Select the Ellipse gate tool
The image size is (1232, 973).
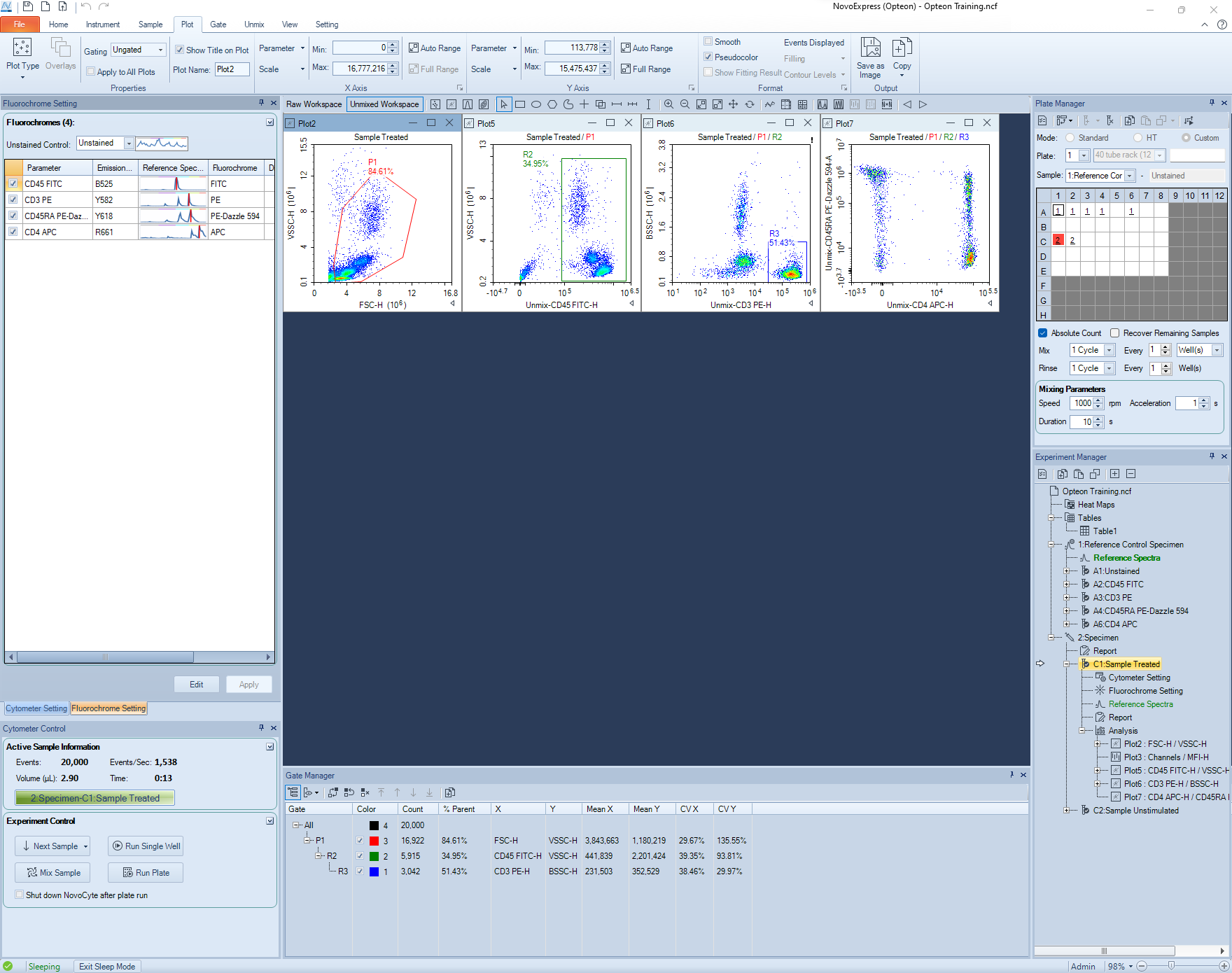536,104
